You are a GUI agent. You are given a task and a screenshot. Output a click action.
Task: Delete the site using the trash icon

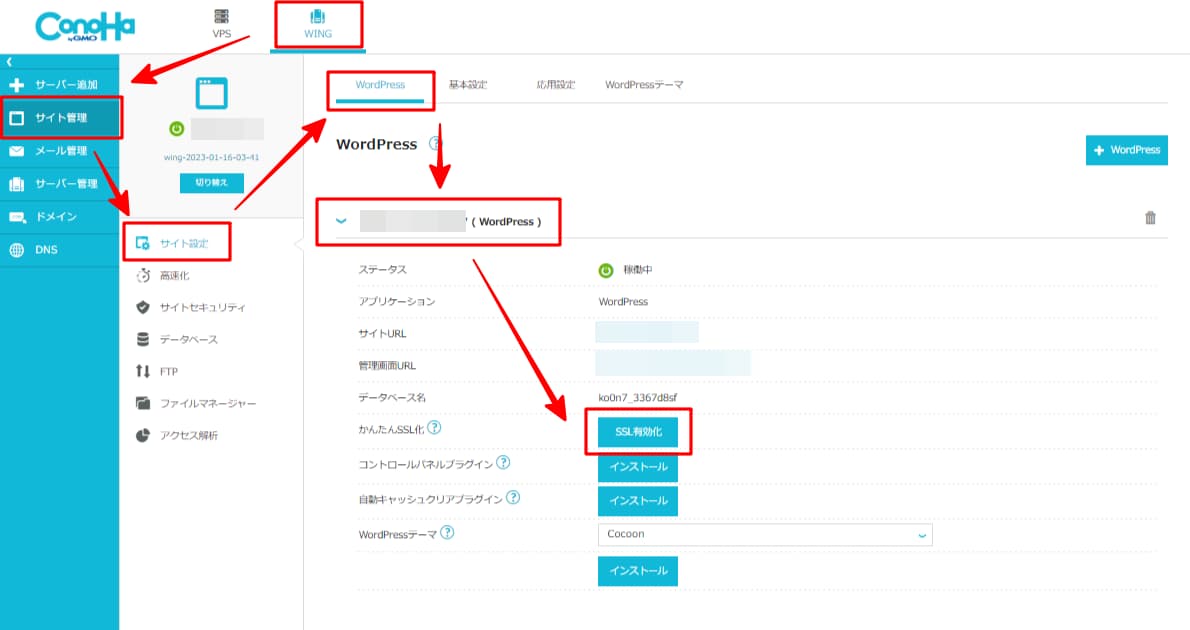(1151, 218)
